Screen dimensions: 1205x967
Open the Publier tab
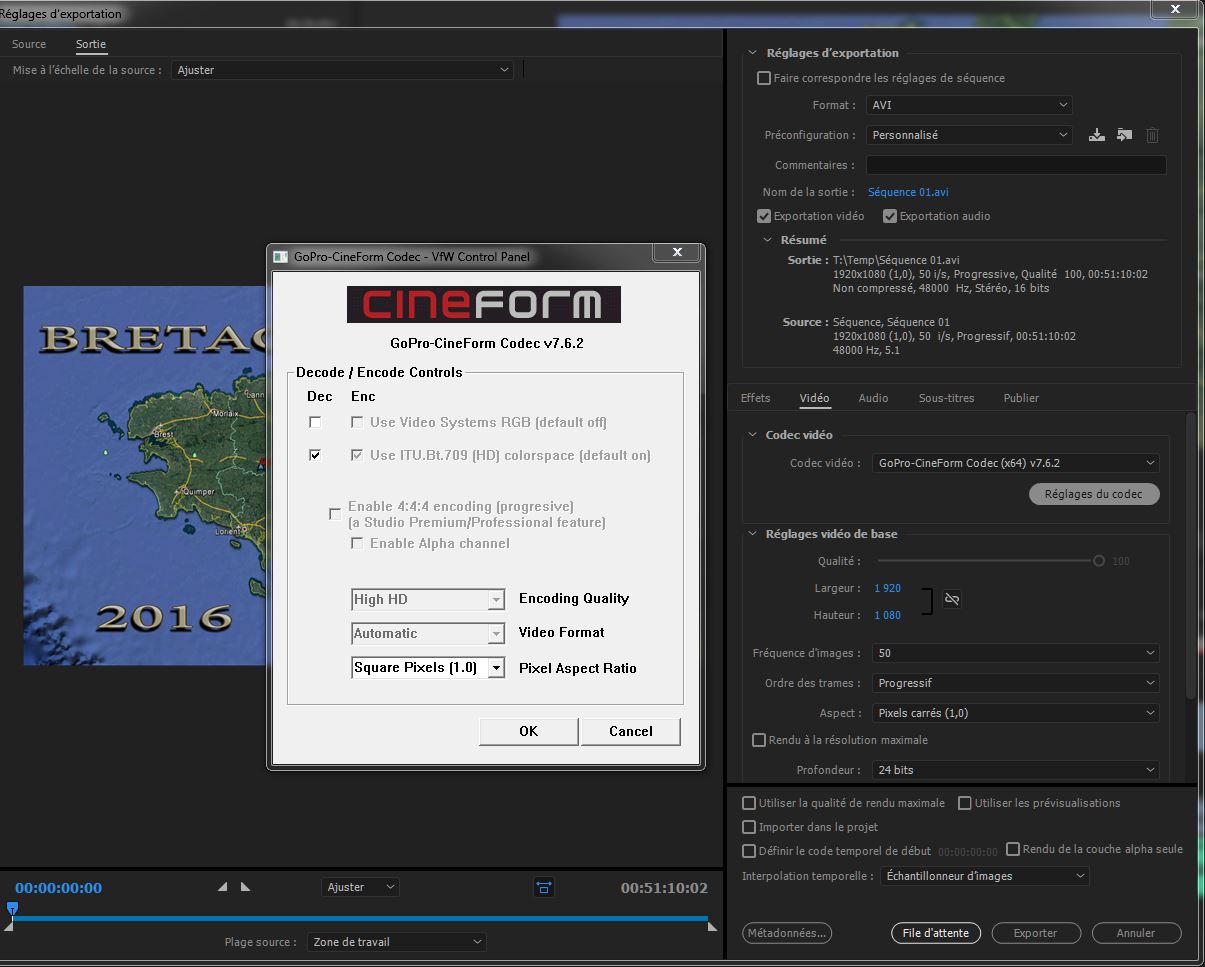1021,398
